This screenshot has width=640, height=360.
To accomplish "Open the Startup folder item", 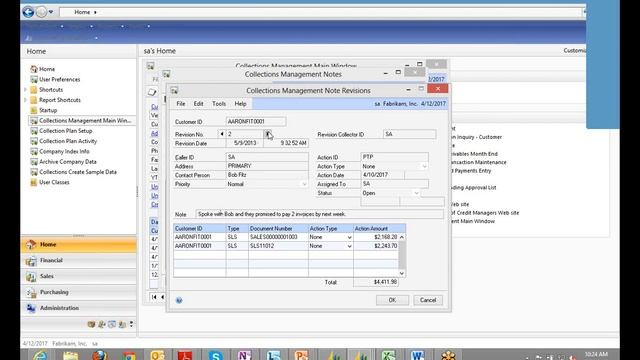I will tap(48, 110).
